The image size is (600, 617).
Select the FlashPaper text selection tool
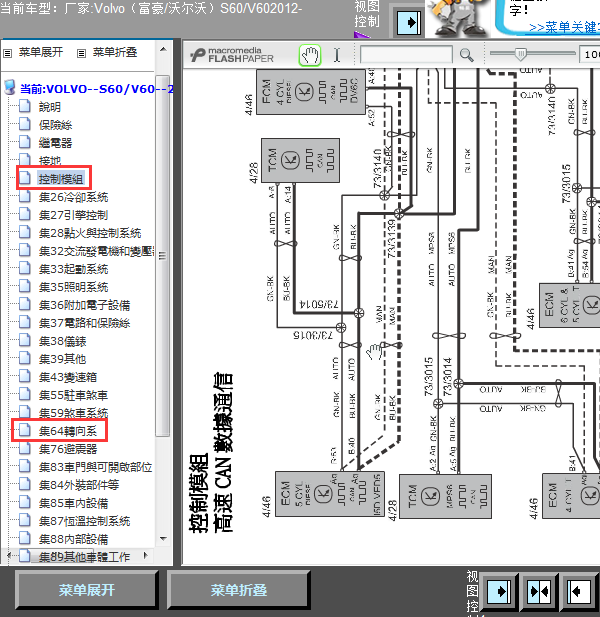coord(337,55)
